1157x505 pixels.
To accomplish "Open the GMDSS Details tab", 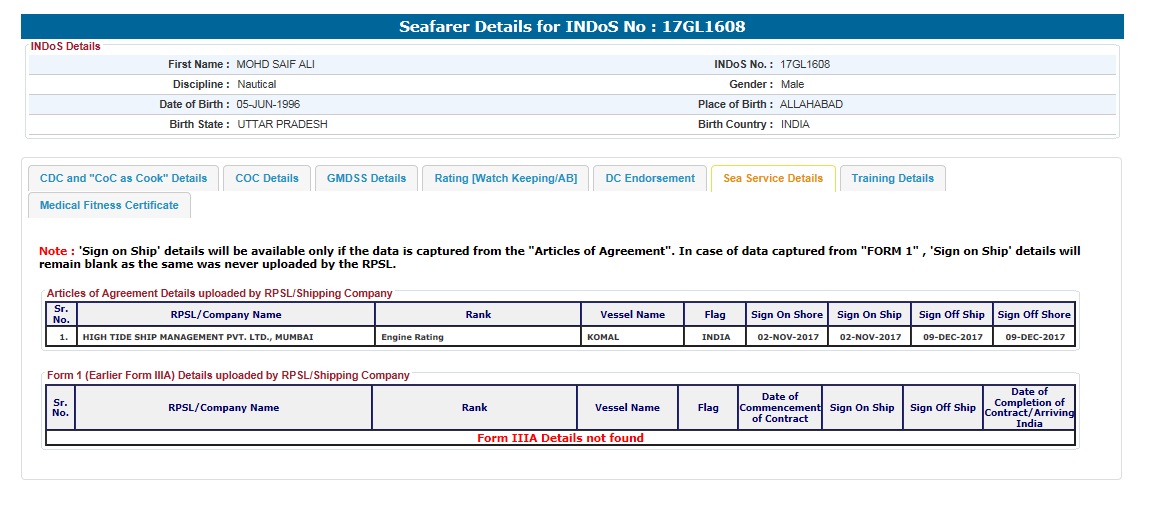I will (x=367, y=178).
